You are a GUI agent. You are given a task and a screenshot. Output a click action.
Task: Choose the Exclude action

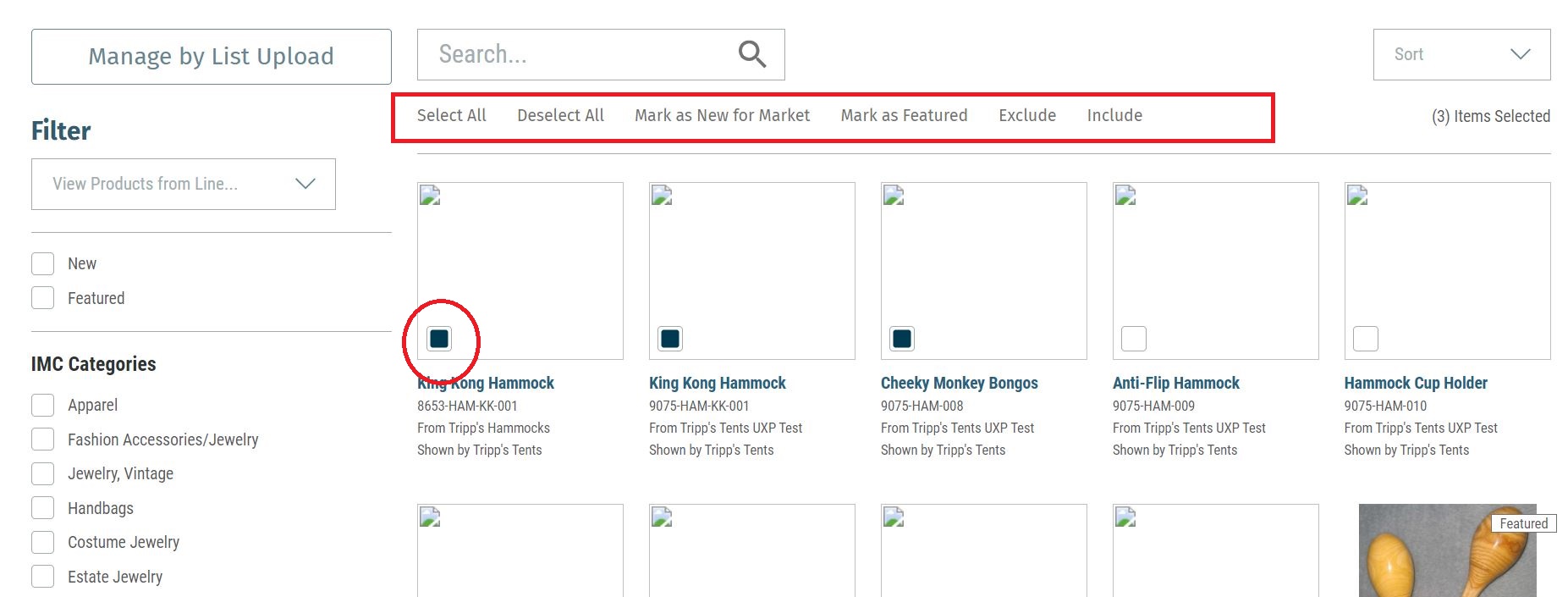coord(1027,115)
